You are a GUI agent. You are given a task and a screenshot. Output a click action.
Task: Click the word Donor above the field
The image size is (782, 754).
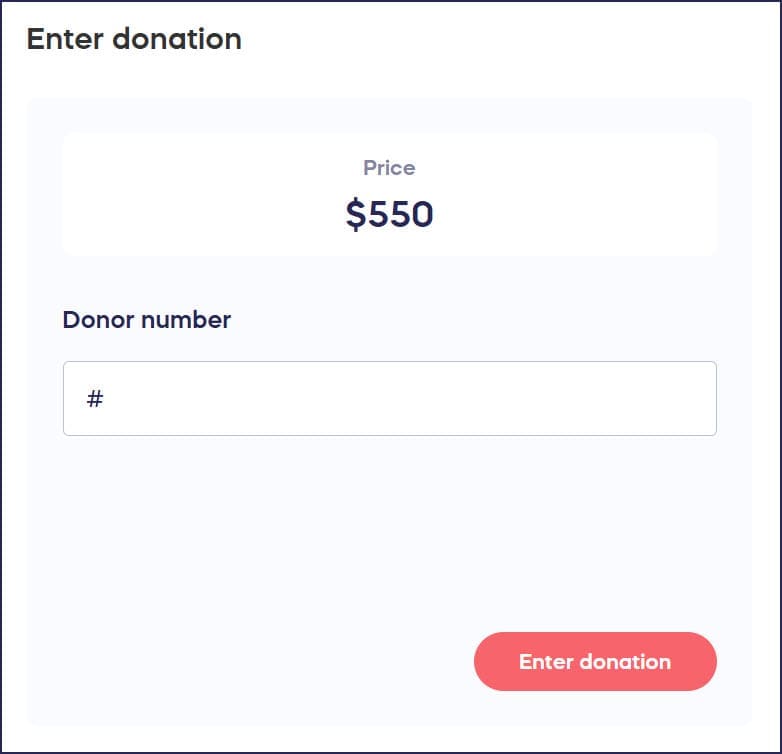tap(98, 320)
